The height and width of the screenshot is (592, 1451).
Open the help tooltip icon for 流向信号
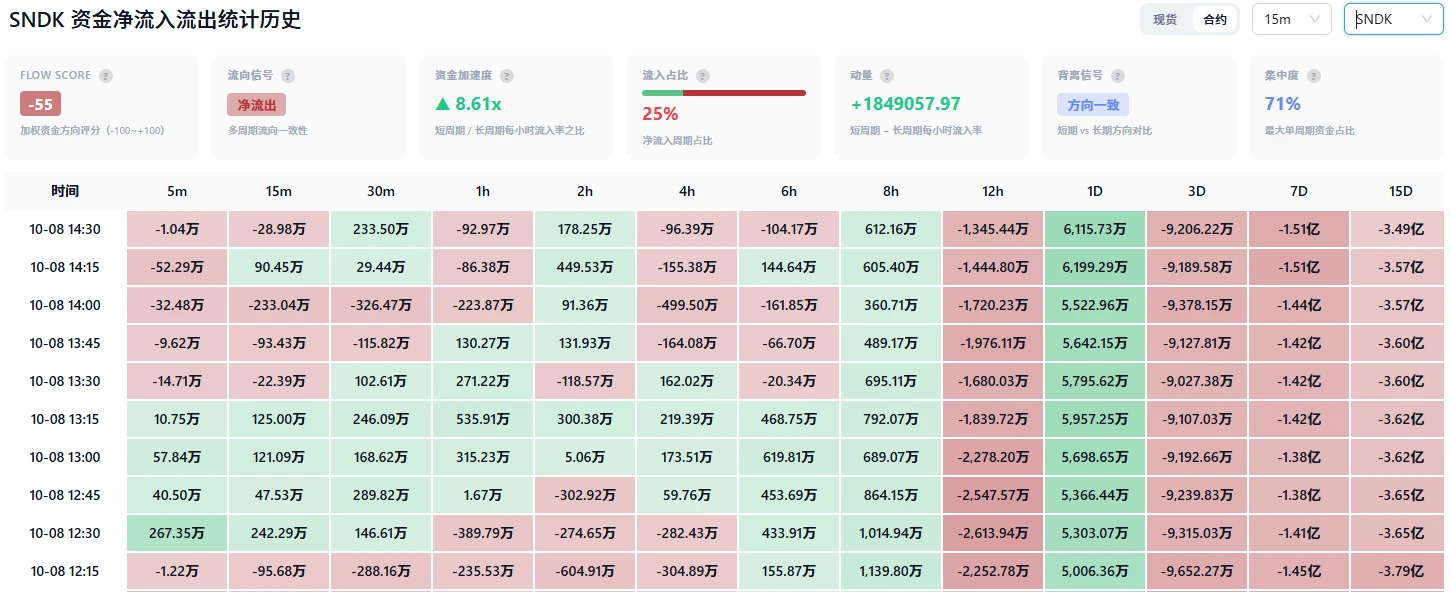288,76
